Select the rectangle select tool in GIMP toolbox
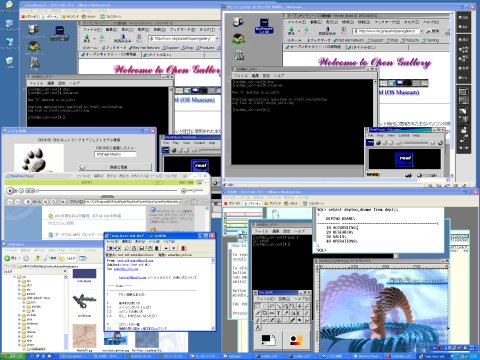The image size is (480, 360). (x=258, y=306)
